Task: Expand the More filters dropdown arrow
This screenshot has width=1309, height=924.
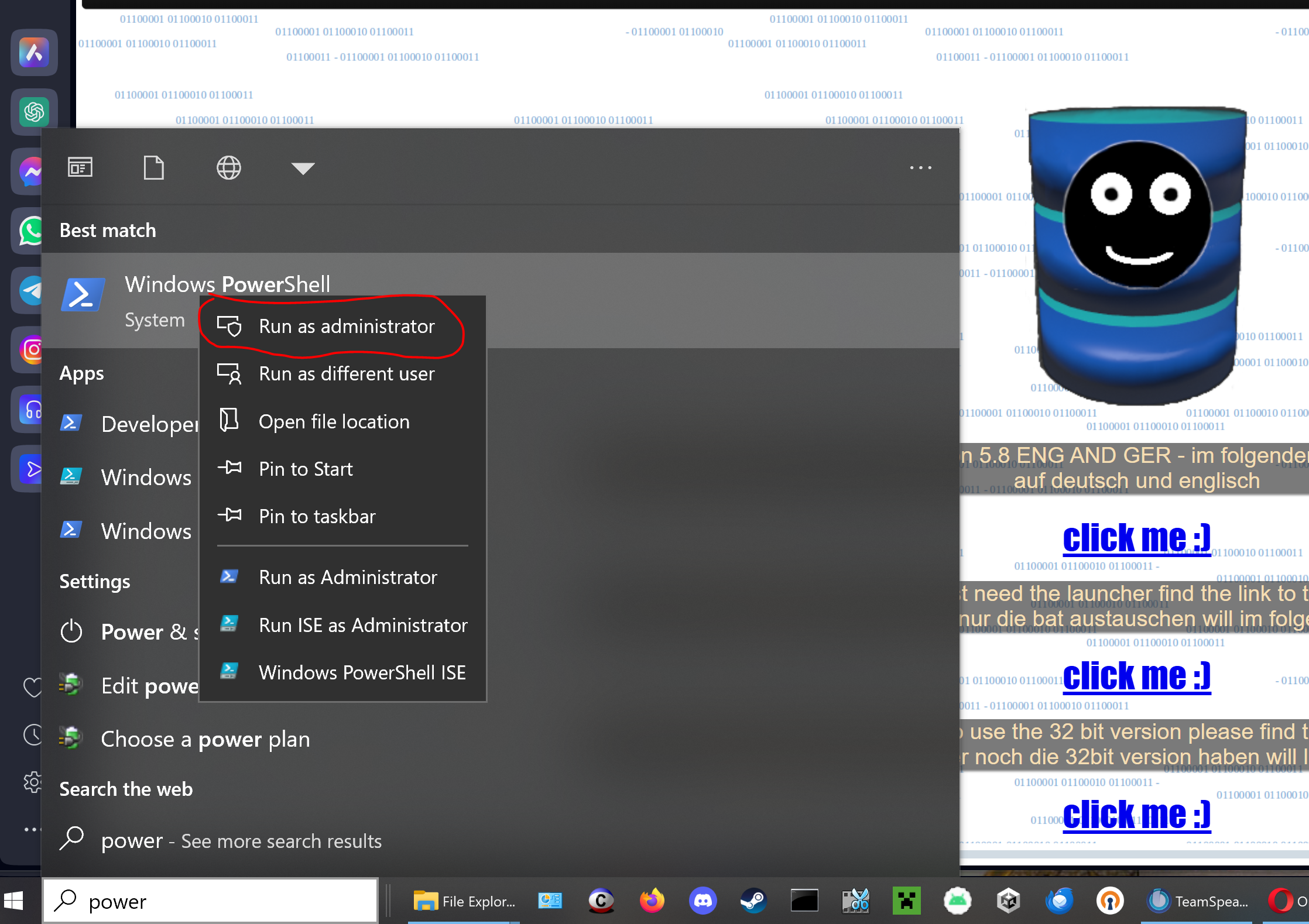Action: (303, 169)
